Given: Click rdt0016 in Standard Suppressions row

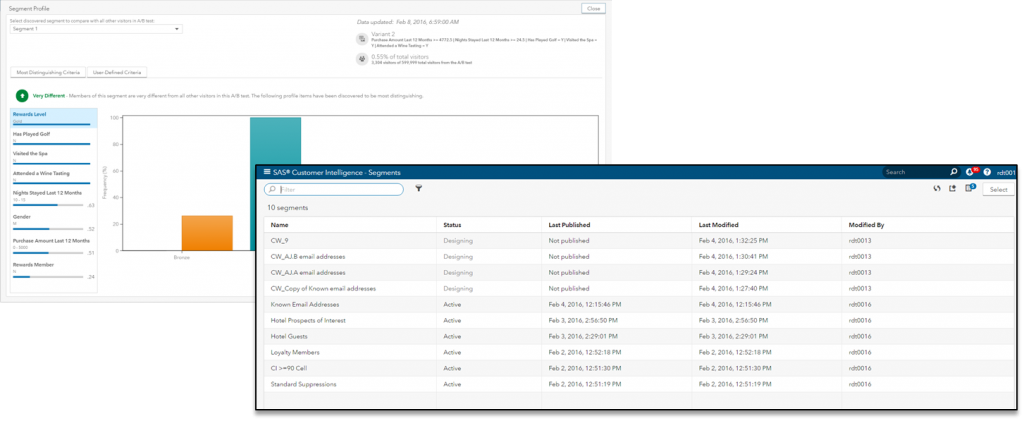Looking at the screenshot, I should click(859, 384).
